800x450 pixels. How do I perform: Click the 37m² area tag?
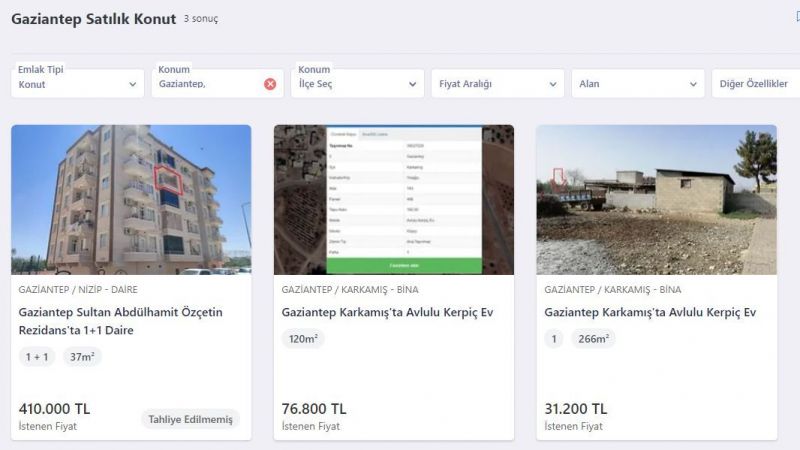tap(82, 357)
